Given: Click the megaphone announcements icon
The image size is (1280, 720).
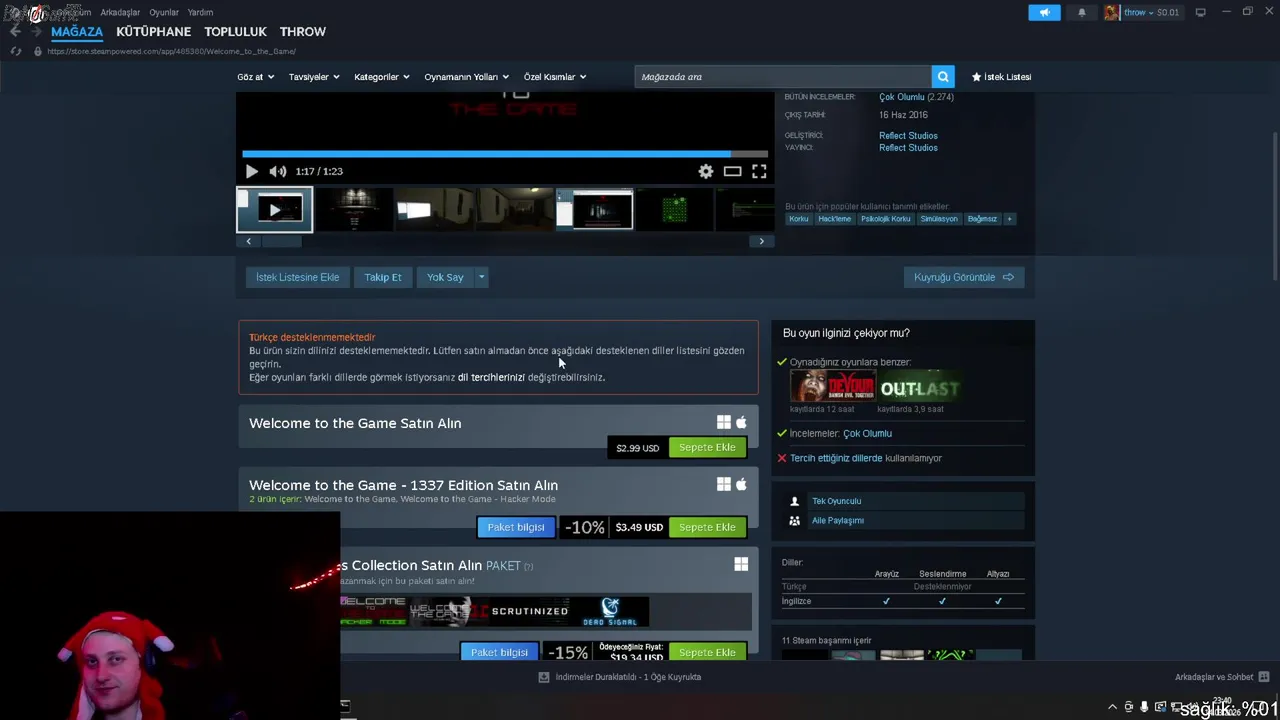Looking at the screenshot, I should tap(1044, 12).
